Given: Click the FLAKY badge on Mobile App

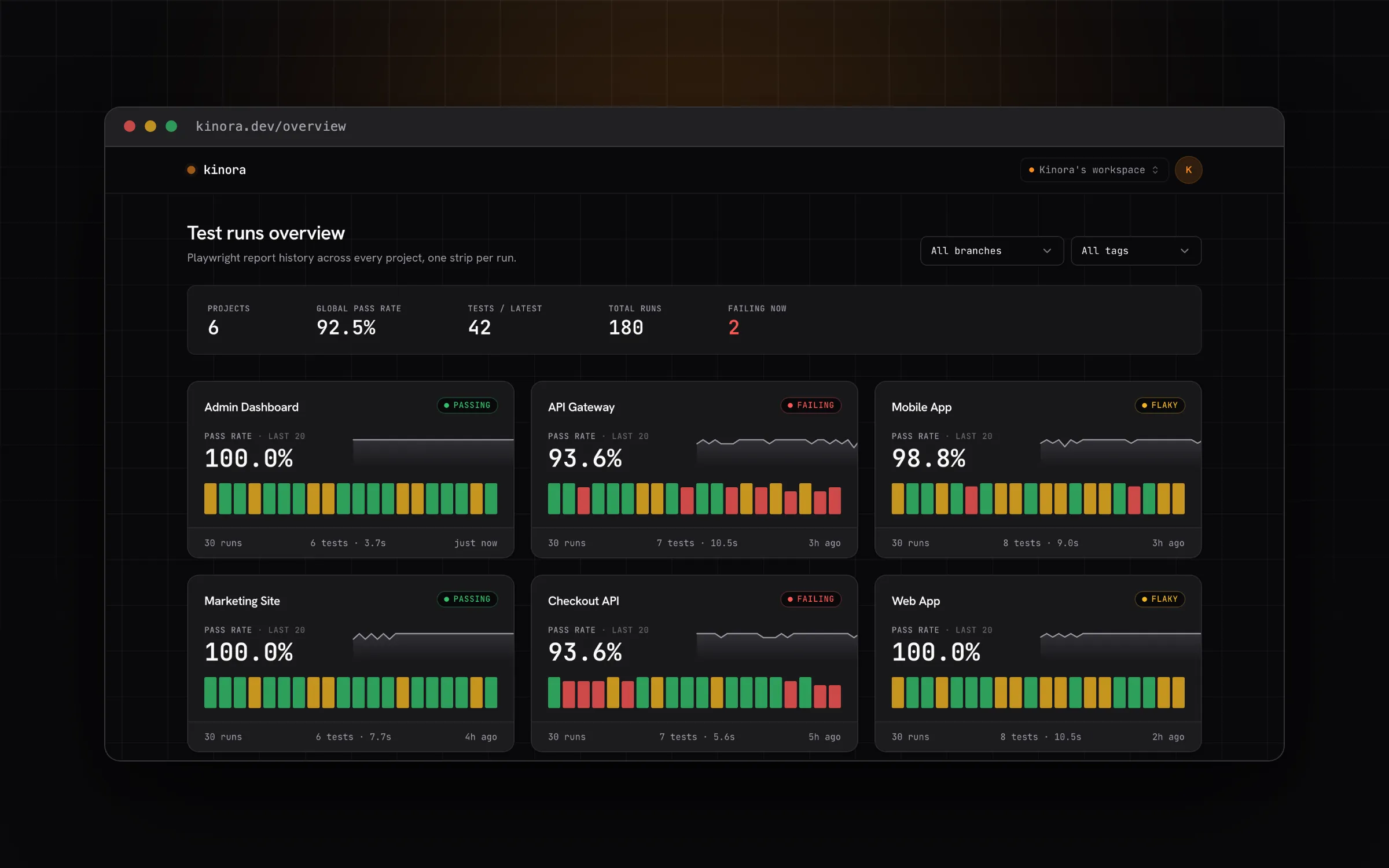Looking at the screenshot, I should coord(1160,405).
